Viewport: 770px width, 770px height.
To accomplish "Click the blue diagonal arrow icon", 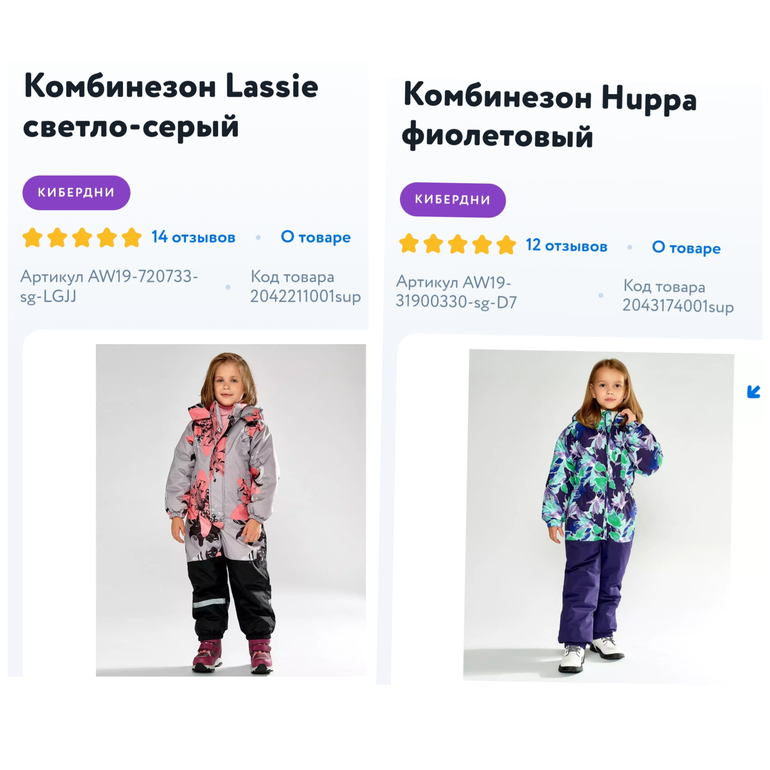I will coord(754,391).
